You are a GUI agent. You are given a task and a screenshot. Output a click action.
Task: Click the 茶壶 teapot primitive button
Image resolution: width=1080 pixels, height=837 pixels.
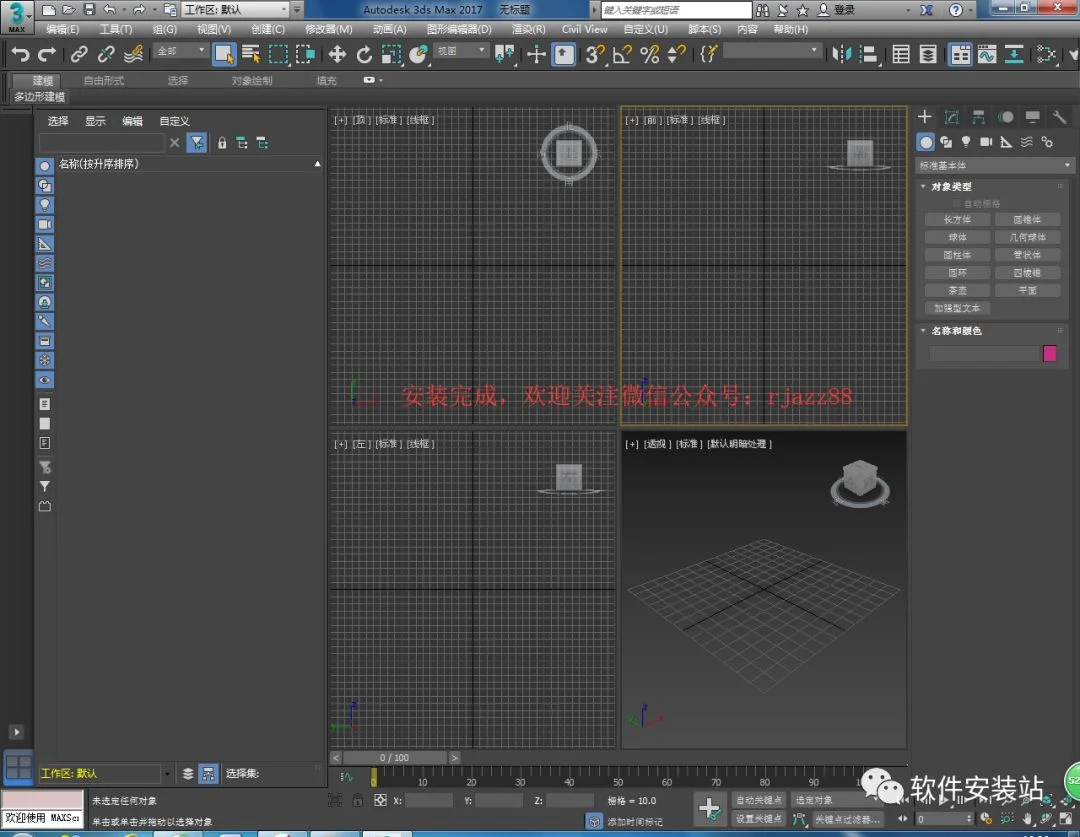tap(957, 291)
